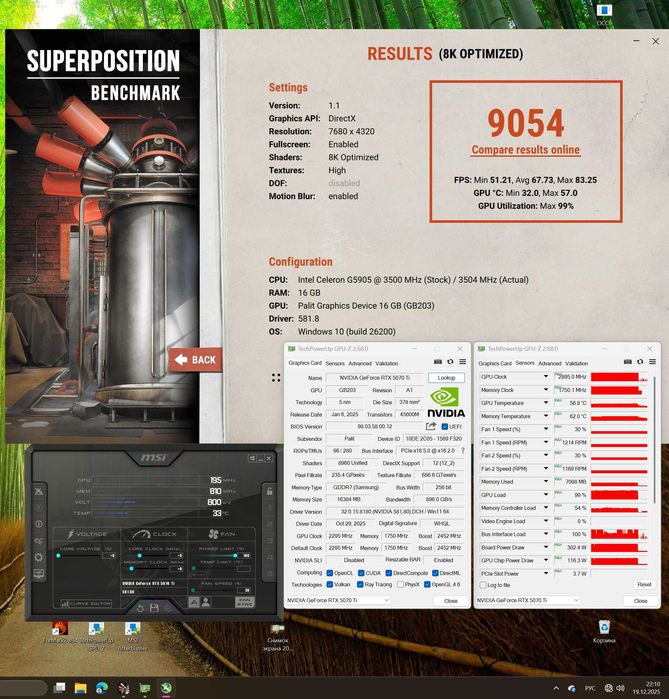This screenshot has width=669, height=699.
Task: Switch to Advanced tab in left GPU-Z window
Action: click(x=360, y=363)
